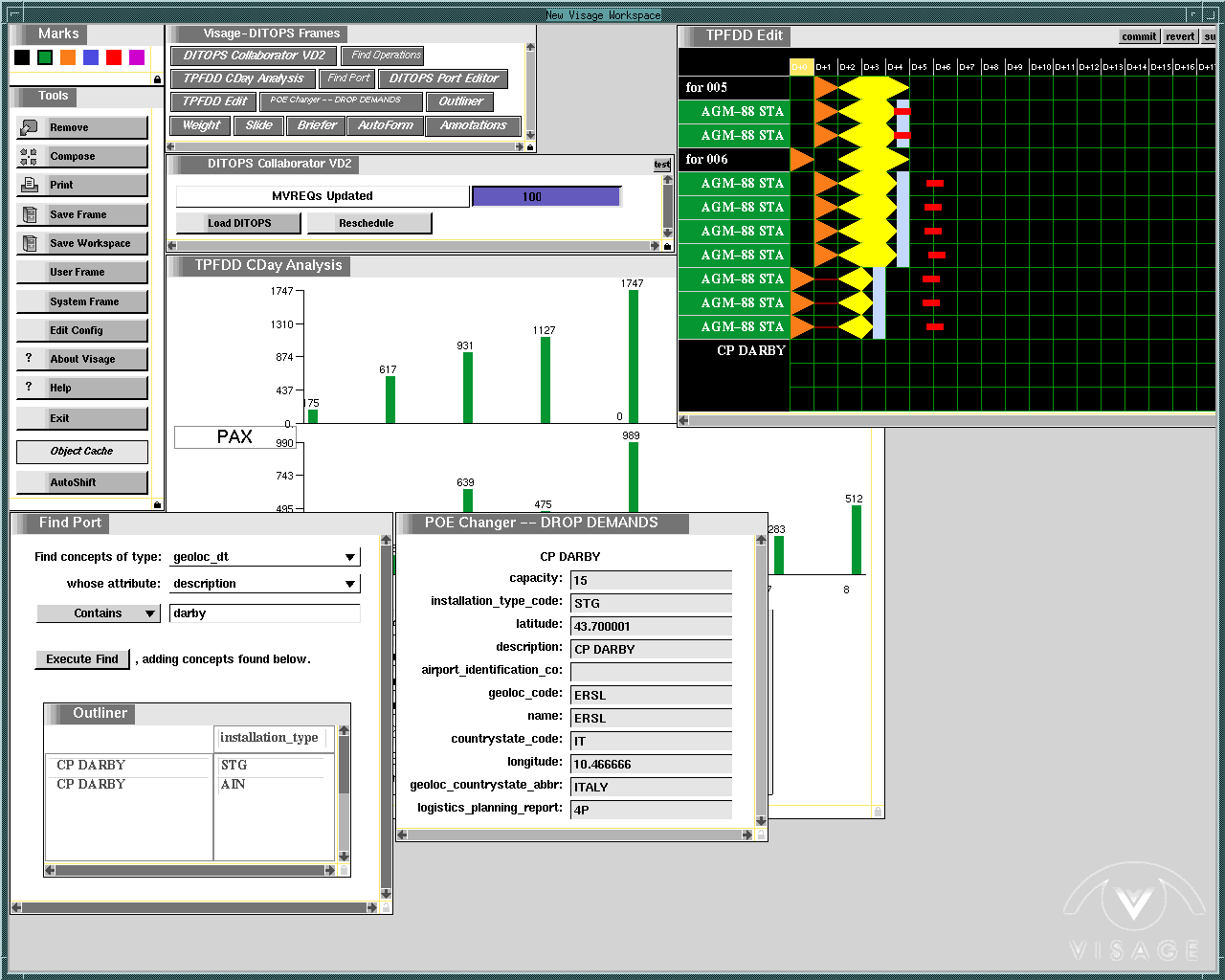Click the Print tool printer icon
This screenshot has width=1225, height=980.
[x=29, y=185]
